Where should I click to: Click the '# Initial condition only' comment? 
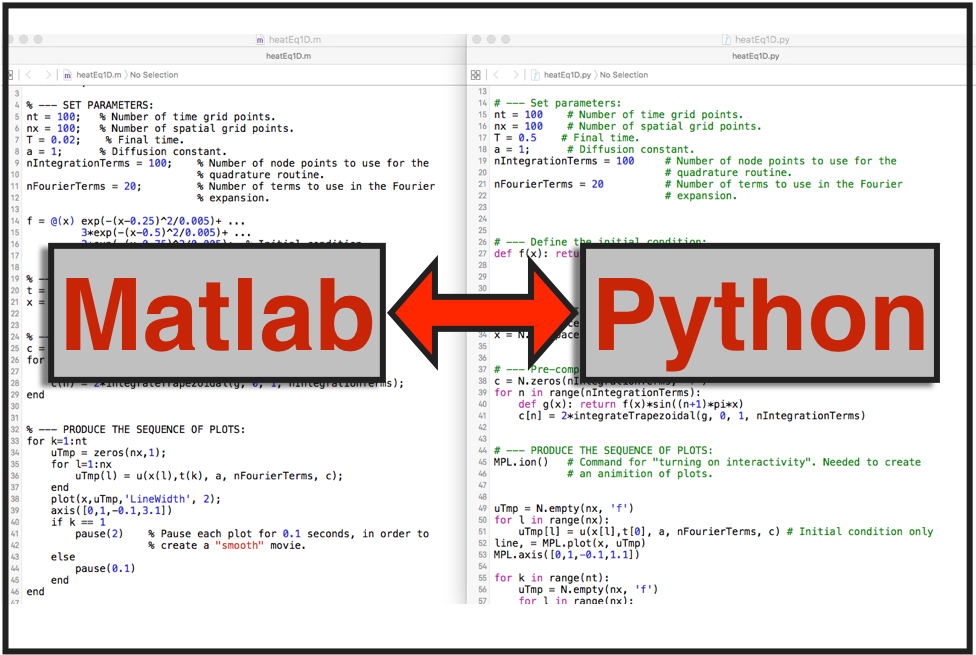pos(860,532)
